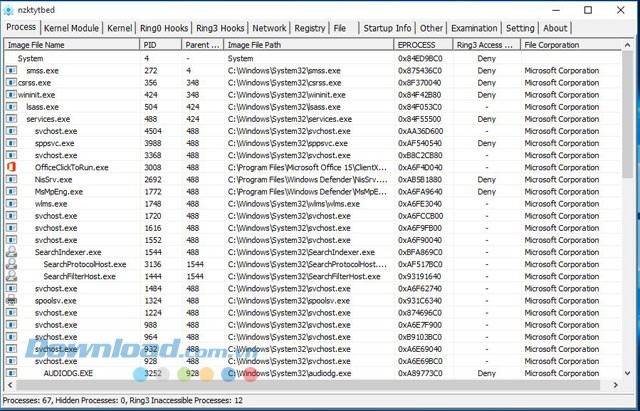640x411 pixels.
Task: Sort by Parent column header
Action: point(203,45)
